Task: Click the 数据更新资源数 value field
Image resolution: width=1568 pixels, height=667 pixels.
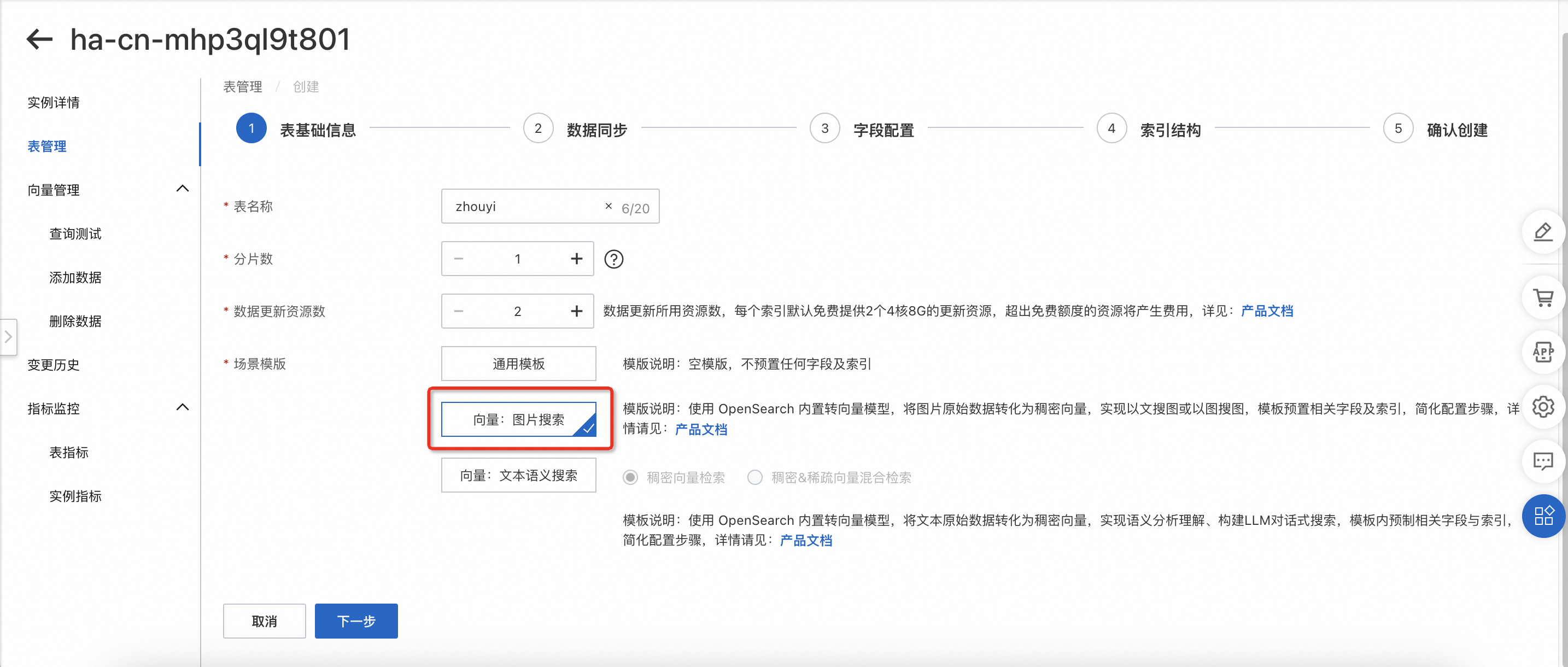Action: tap(517, 312)
